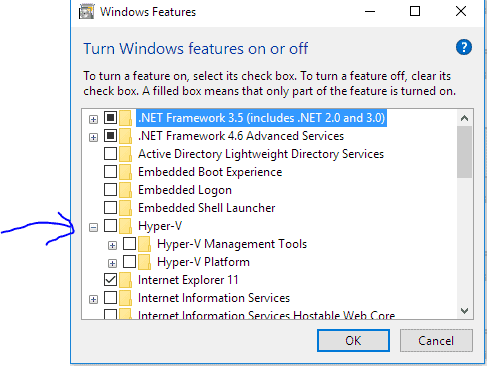Image resolution: width=487 pixels, height=366 pixels.
Task: Expand the Internet Information Services node
Action: tap(94, 299)
